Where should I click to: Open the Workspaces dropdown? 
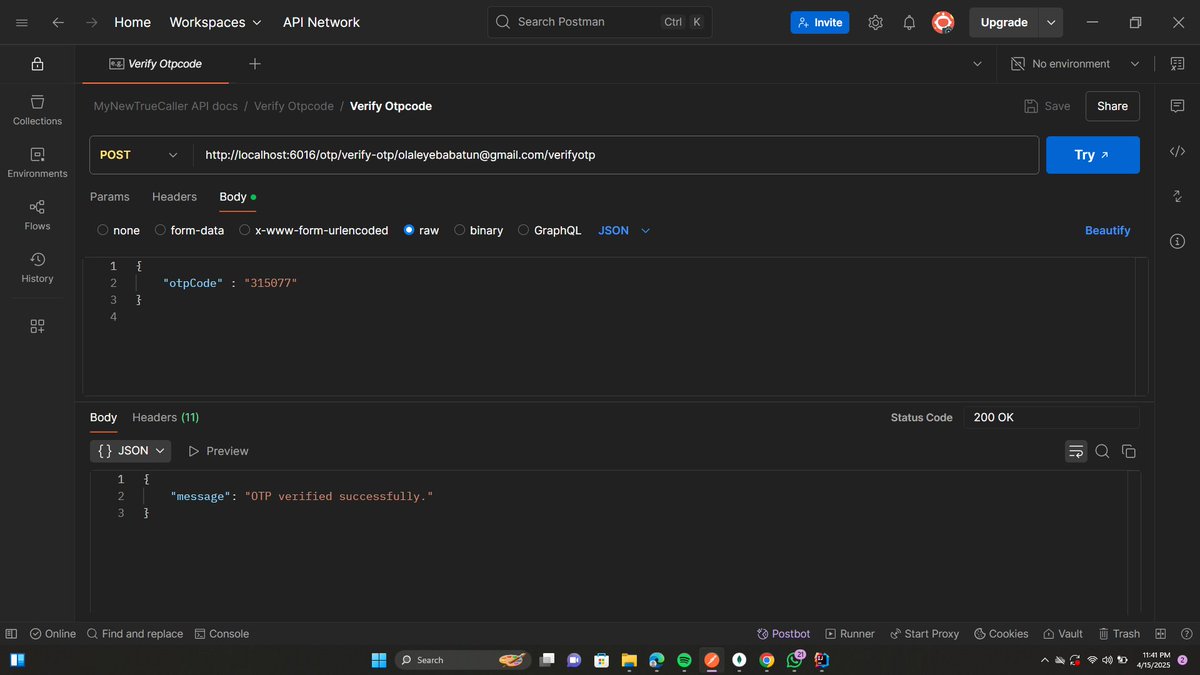(x=216, y=22)
